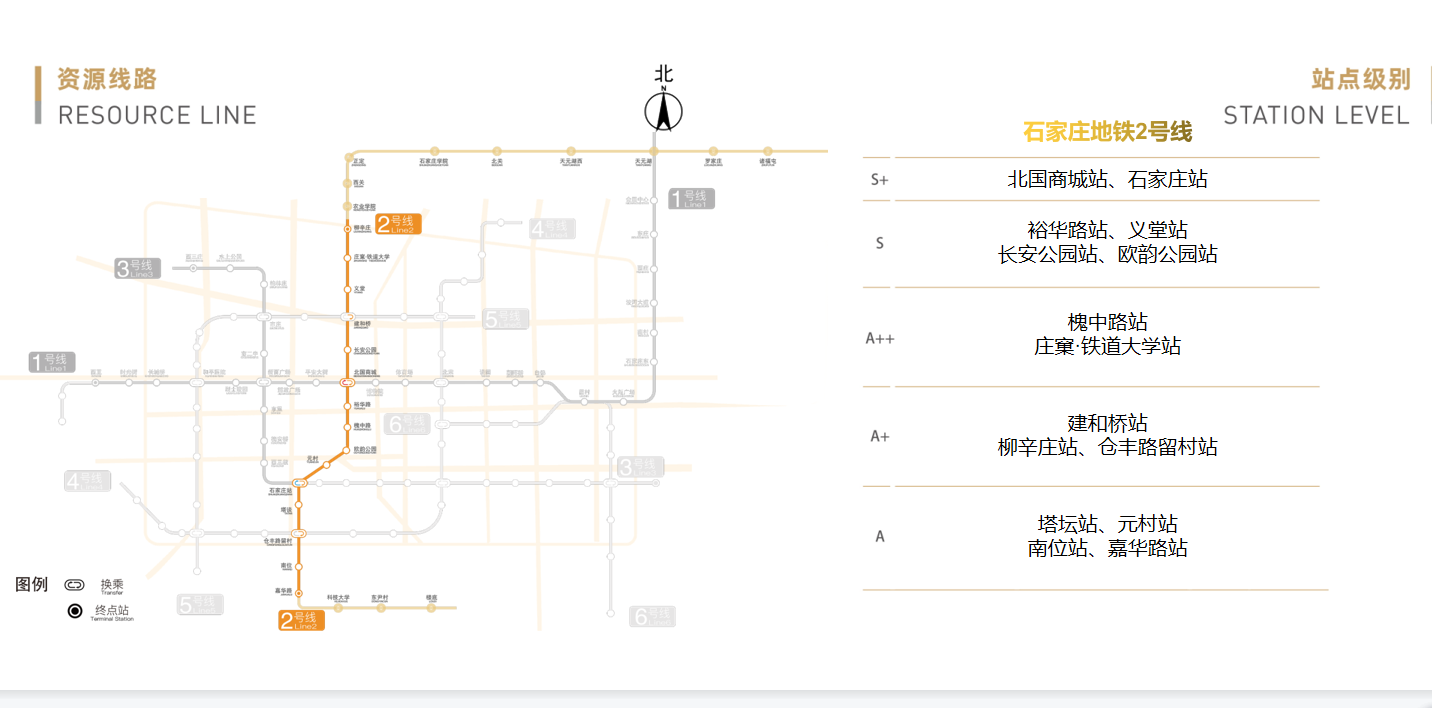Select the orange 2号线 badge below 嘉华路
Screen dimensions: 1432x708
point(301,621)
